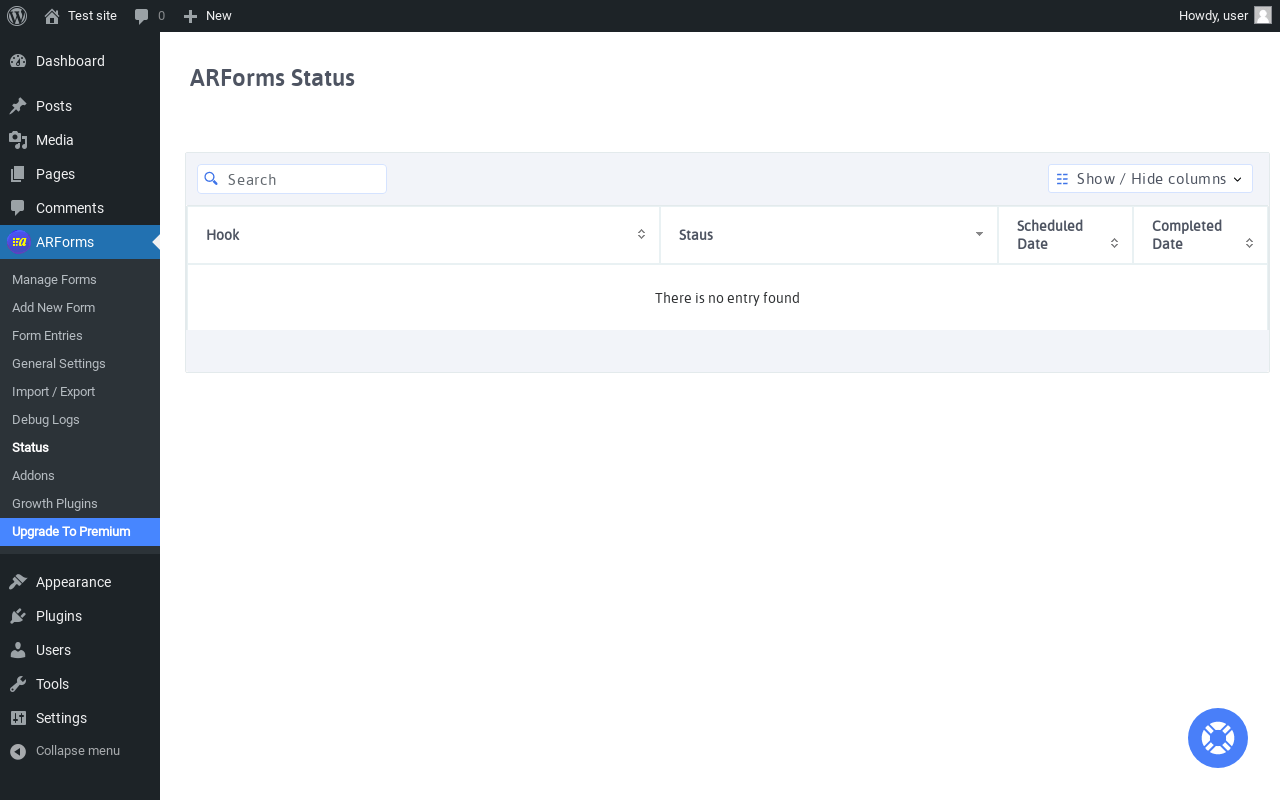The width and height of the screenshot is (1280, 800).
Task: Click the Settings sliders icon
Action: point(18,718)
